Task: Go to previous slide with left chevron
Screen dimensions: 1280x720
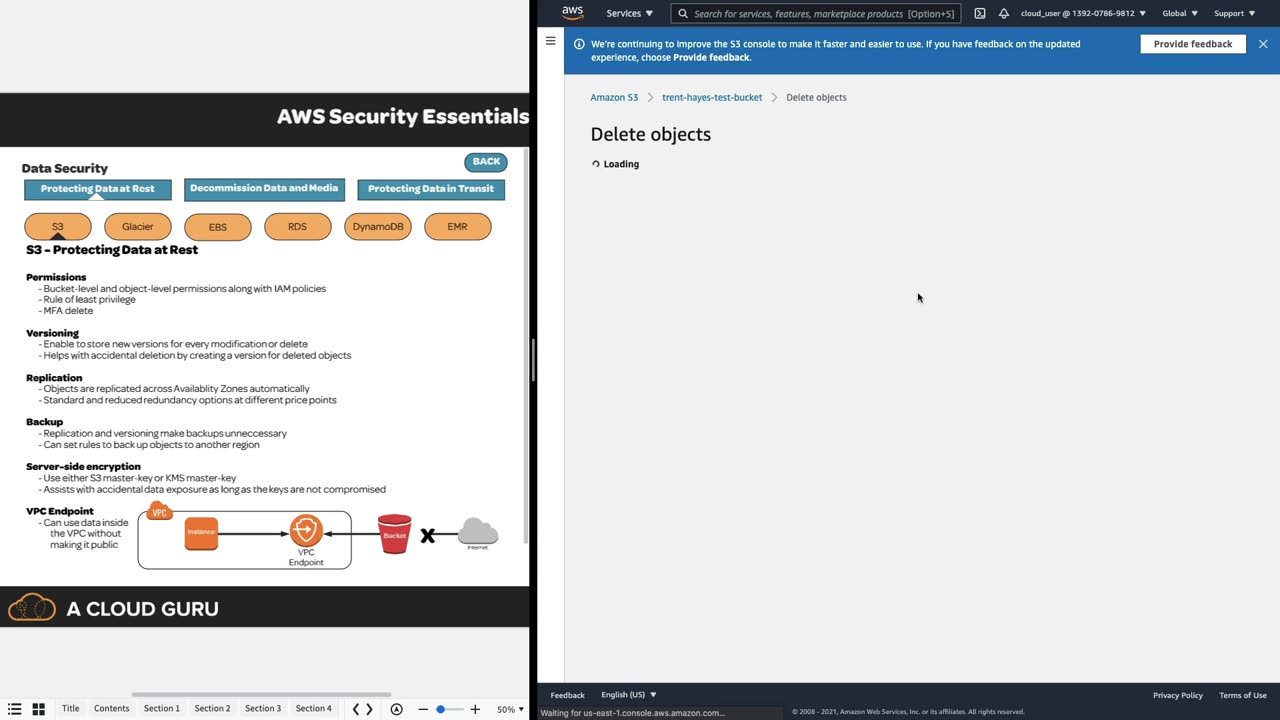Action: [356, 709]
